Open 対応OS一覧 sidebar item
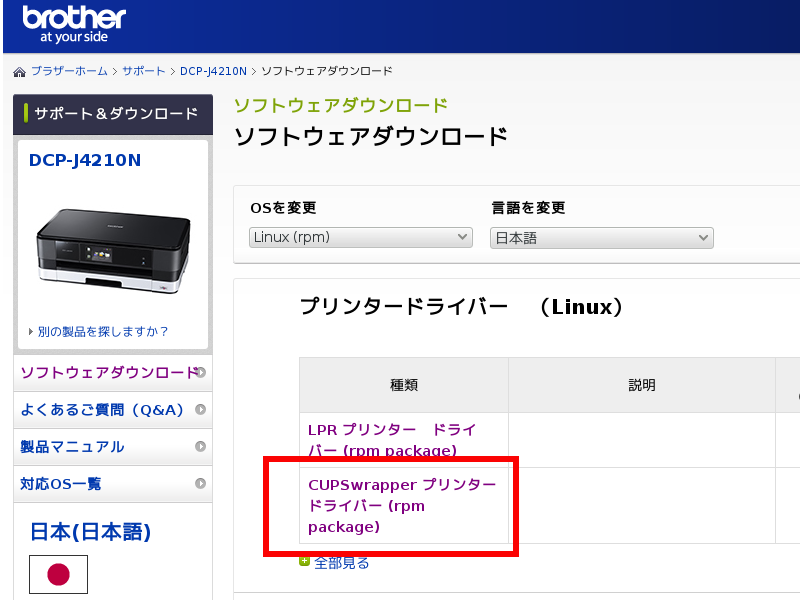The image size is (800, 600). [61, 483]
